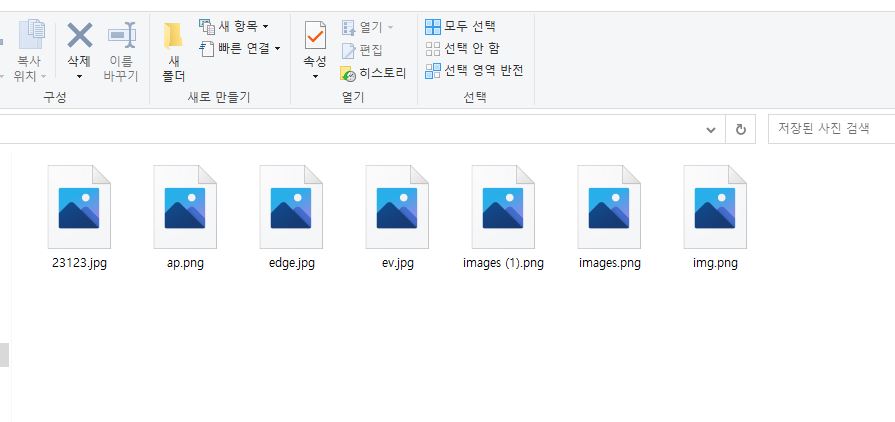This screenshot has width=895, height=422.
Task: Click the ap.png filename label
Action: coord(186,263)
